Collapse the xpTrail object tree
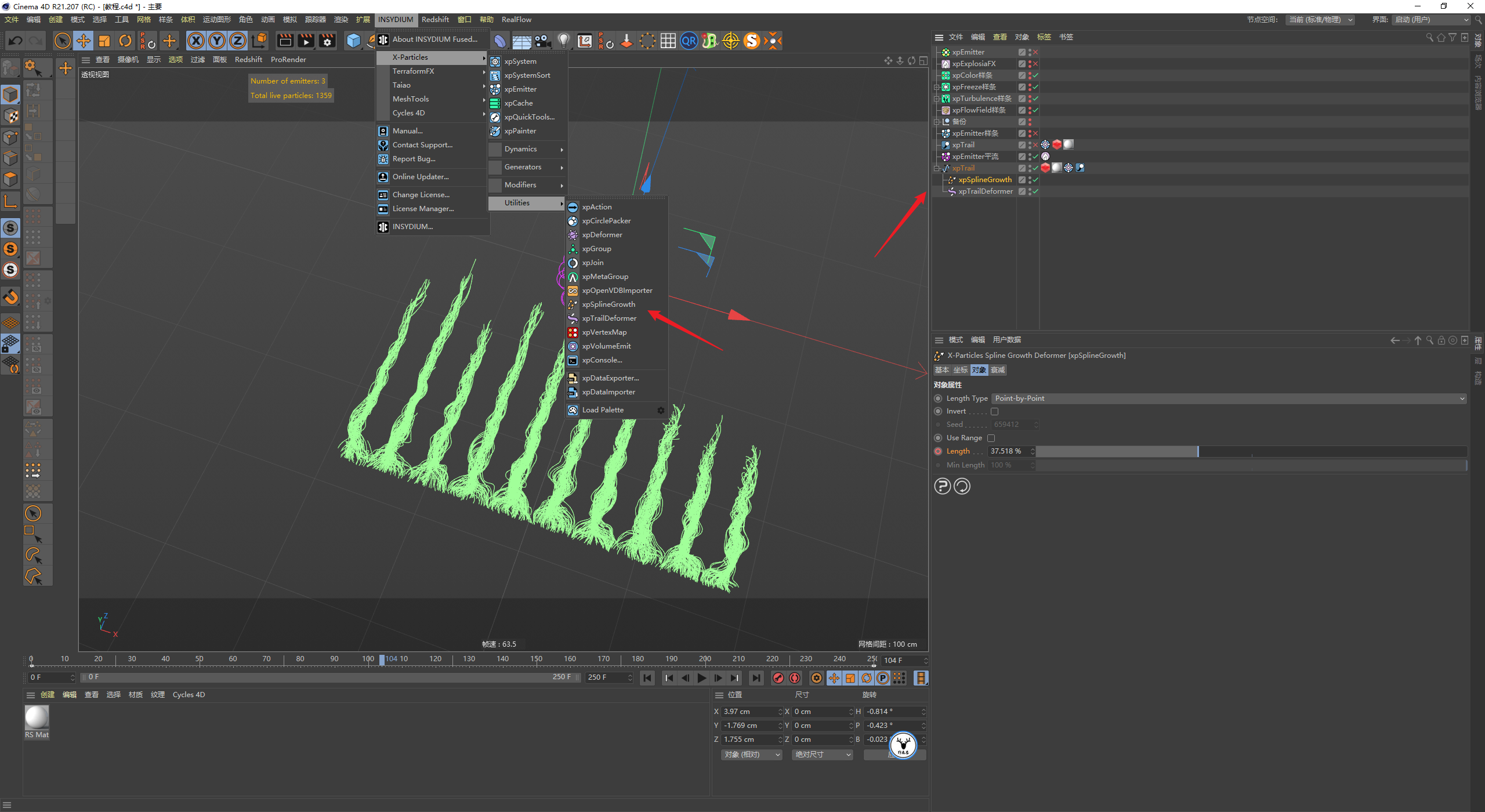Screen dimensions: 1485x812 point(936,168)
